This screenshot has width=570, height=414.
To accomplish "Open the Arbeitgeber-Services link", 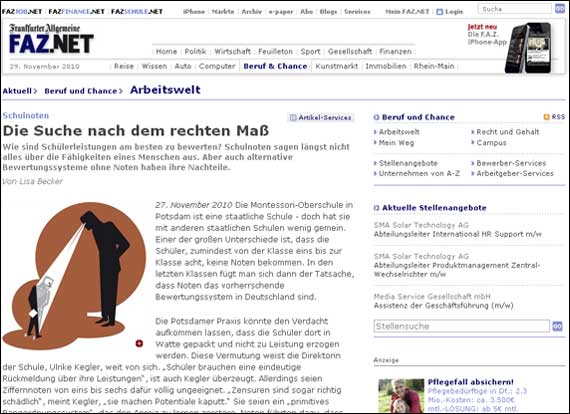I will 515,173.
